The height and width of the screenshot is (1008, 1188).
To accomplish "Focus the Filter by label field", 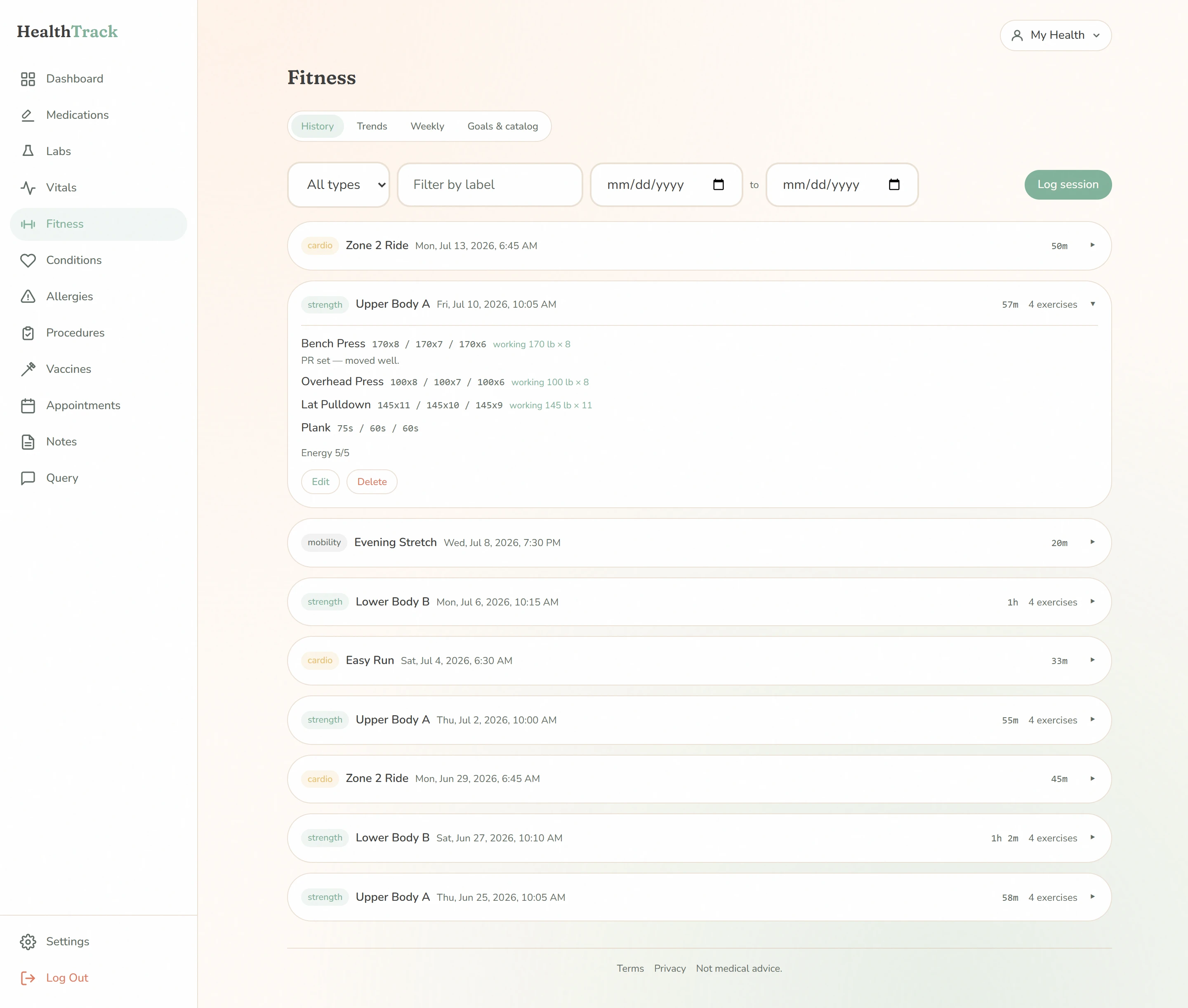I will pos(490,185).
